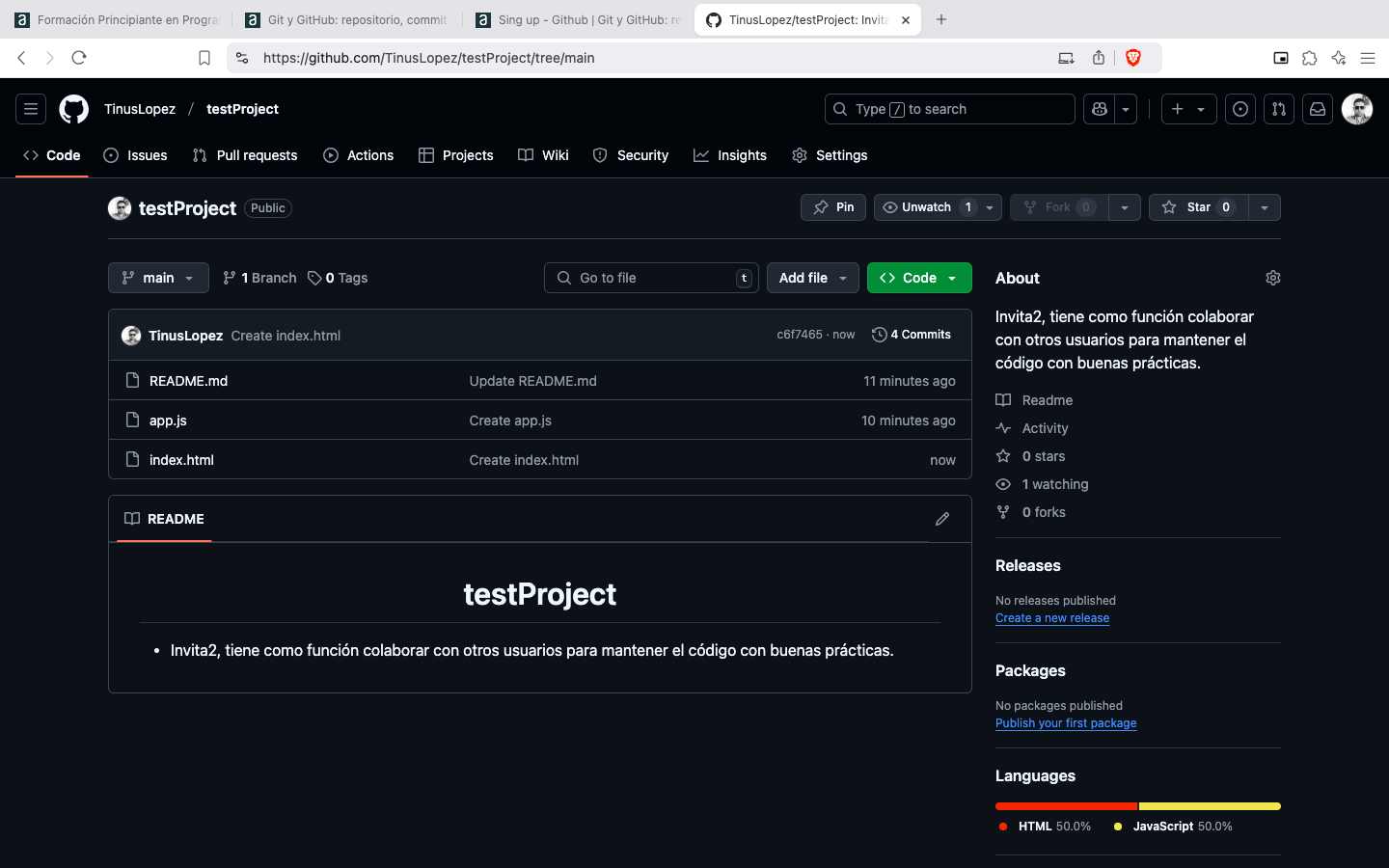View the 0 Tags link
The width and height of the screenshot is (1389, 868).
click(338, 278)
